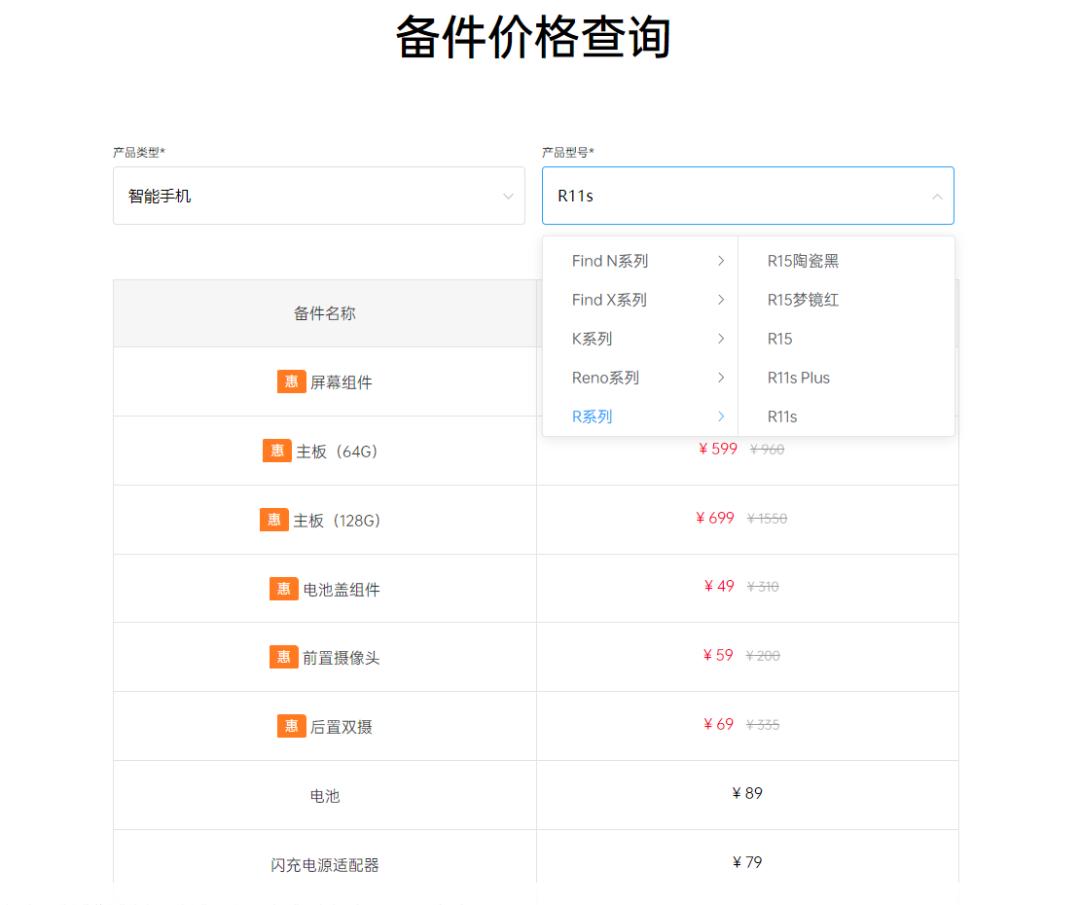Image resolution: width=1080 pixels, height=905 pixels.
Task: Choose model R15陶瓷黑
Action: pyautogui.click(x=803, y=261)
